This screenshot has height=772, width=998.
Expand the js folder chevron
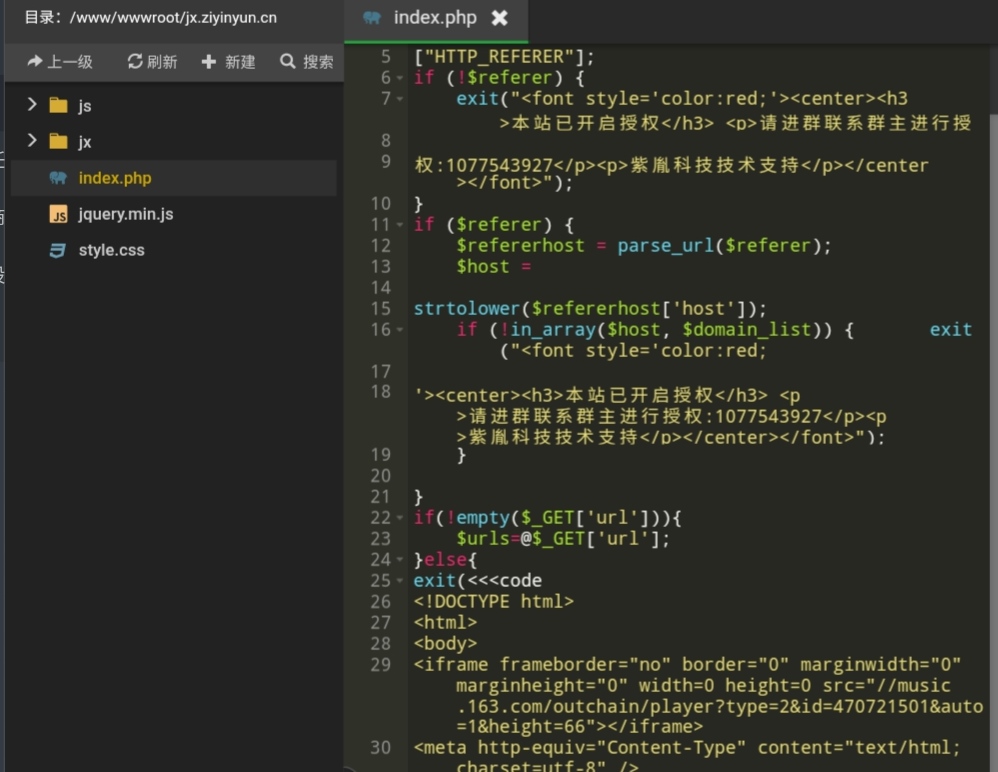tap(32, 105)
